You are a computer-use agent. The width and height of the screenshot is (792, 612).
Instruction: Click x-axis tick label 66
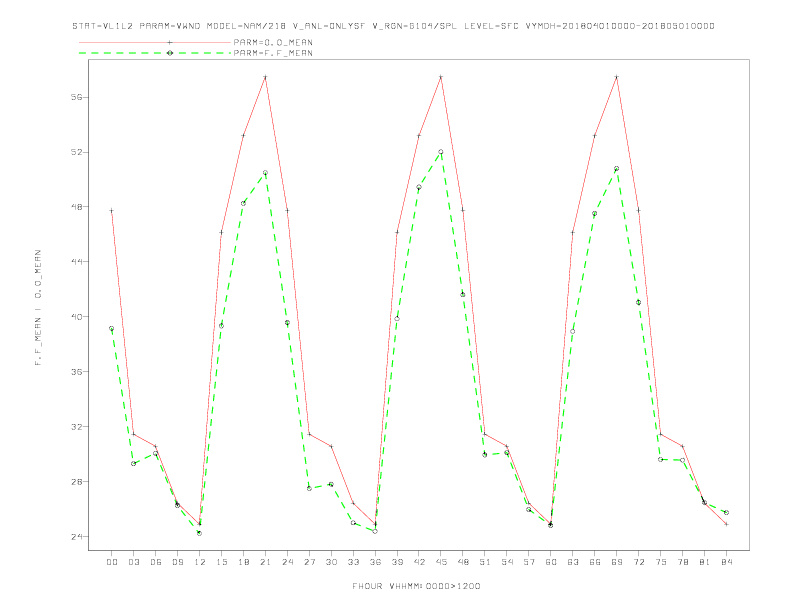[x=595, y=562]
